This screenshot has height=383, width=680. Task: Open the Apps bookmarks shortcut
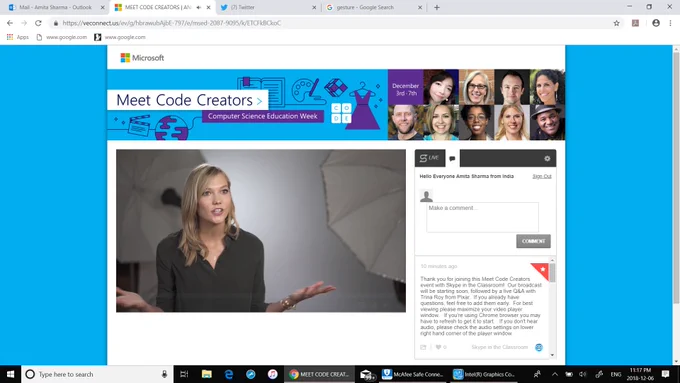17,37
